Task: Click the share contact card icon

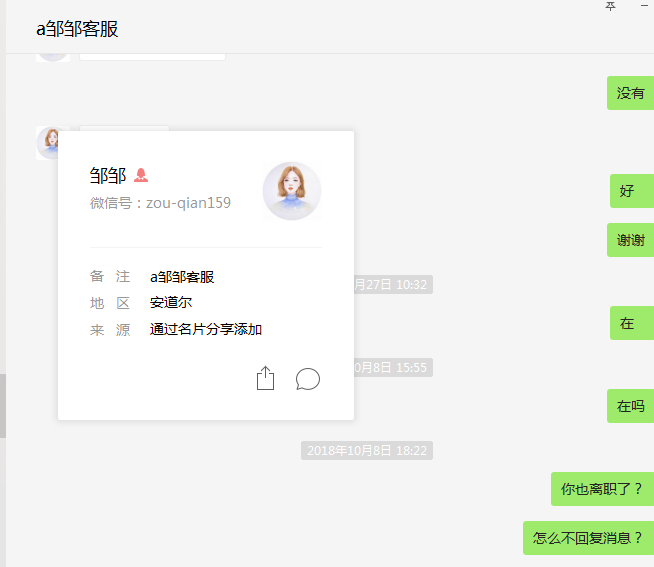Action: [265, 379]
